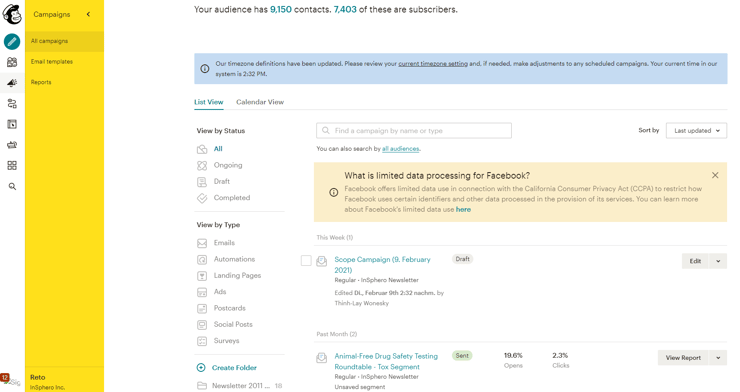Focus the Find a campaign search field

[414, 131]
